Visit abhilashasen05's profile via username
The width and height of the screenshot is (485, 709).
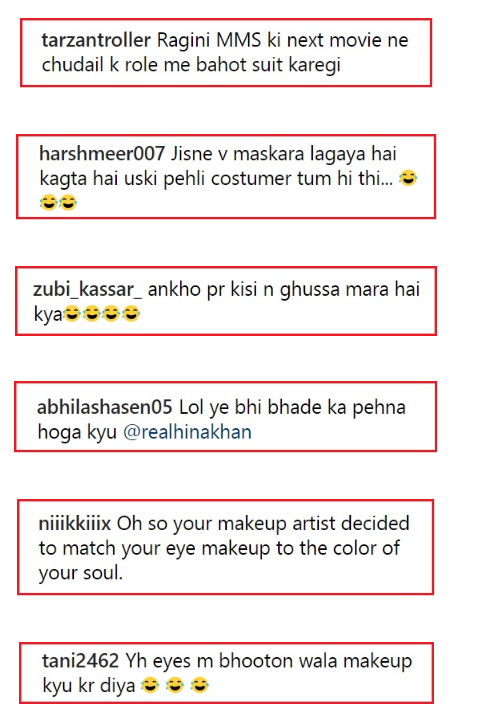click(104, 407)
